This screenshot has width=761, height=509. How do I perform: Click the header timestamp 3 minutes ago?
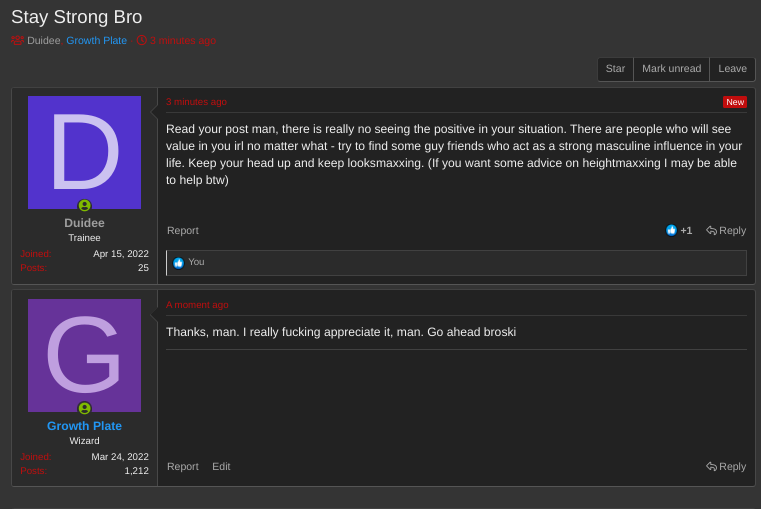182,40
